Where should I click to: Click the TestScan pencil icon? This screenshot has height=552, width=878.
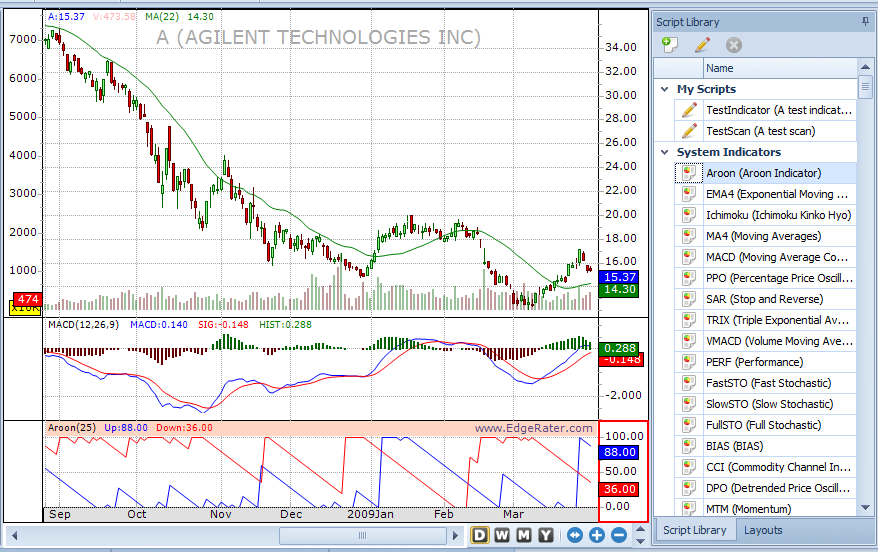click(x=689, y=131)
